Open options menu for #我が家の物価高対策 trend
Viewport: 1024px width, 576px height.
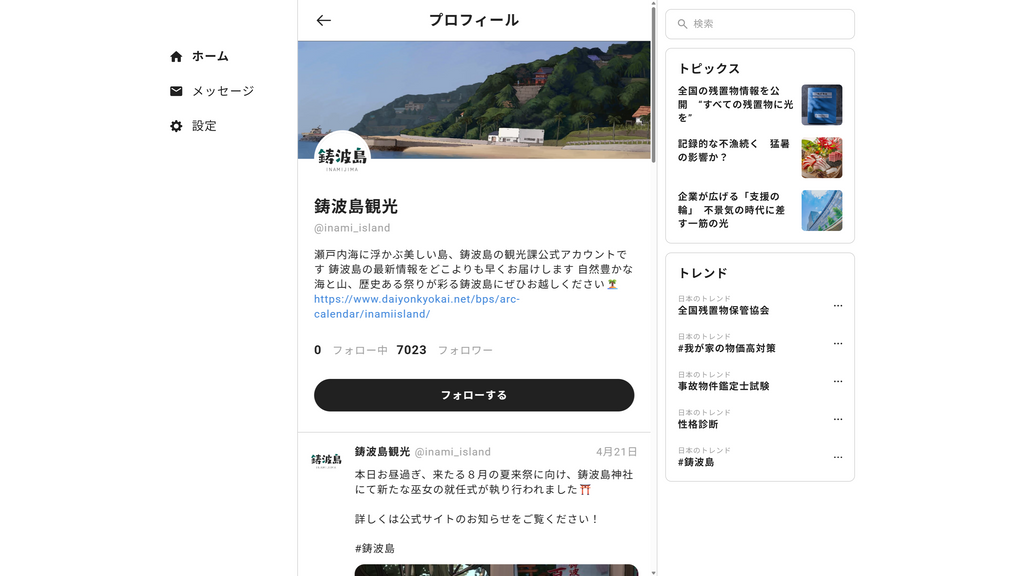pyautogui.click(x=837, y=343)
